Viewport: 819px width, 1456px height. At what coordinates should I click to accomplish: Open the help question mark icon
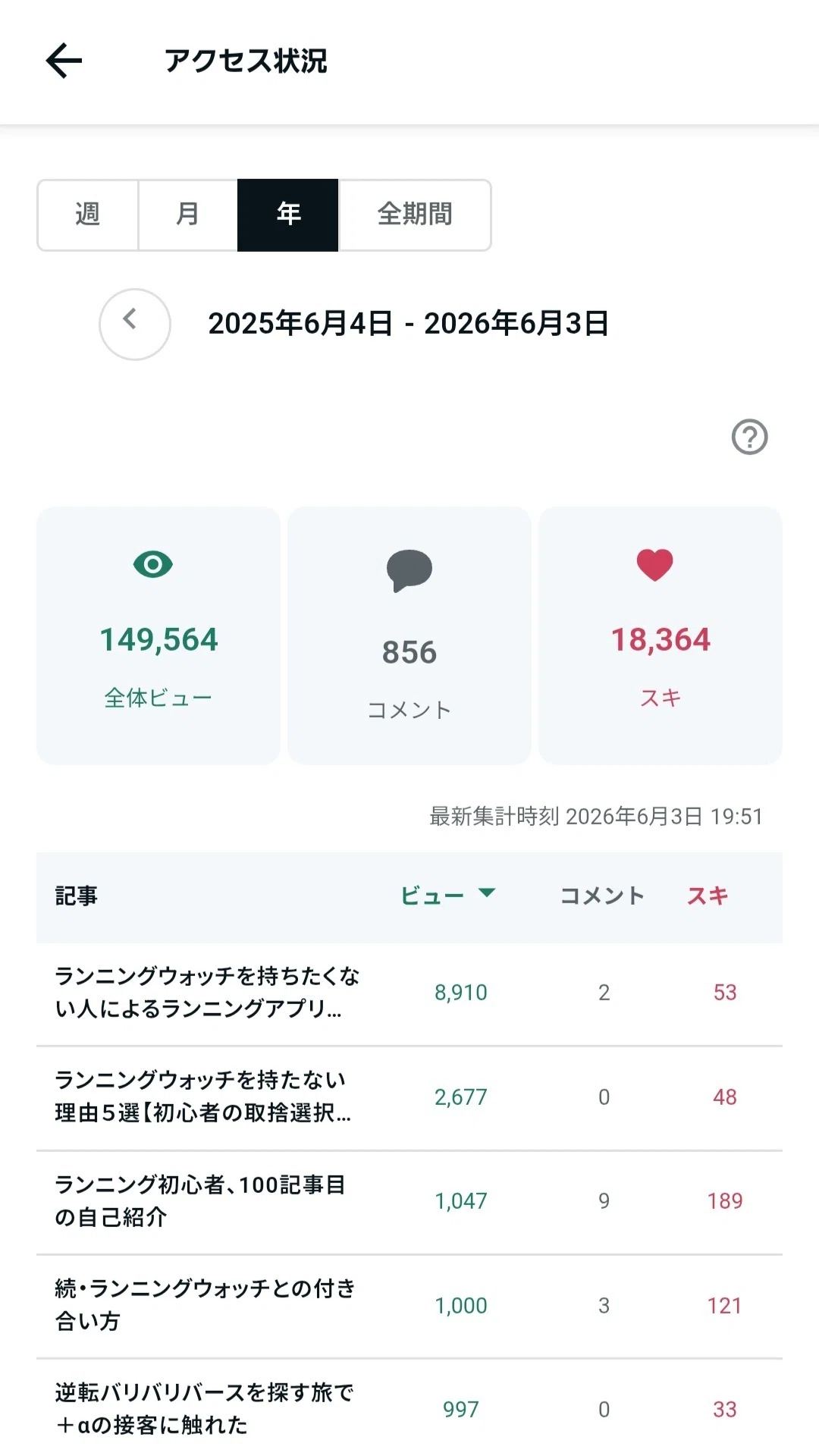(749, 437)
